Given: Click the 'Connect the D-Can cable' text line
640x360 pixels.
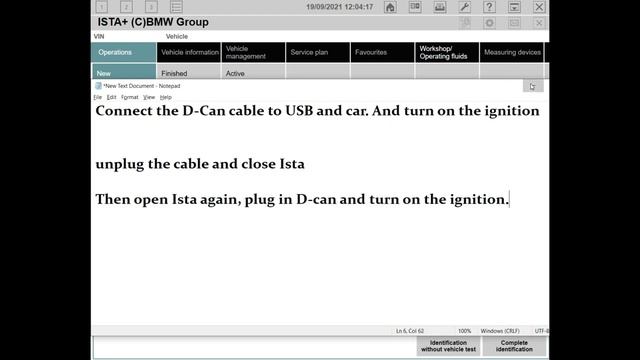Looking at the screenshot, I should tap(317, 111).
